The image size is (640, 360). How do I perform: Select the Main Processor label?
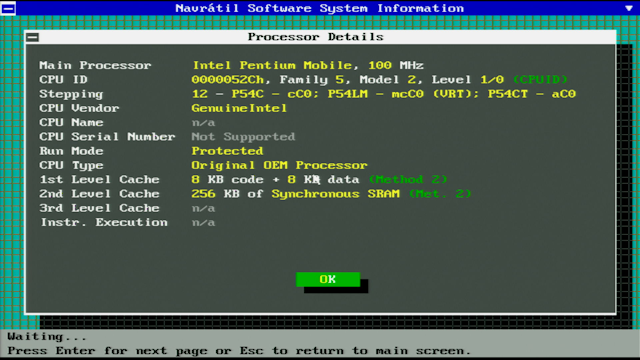pyautogui.click(x=95, y=65)
